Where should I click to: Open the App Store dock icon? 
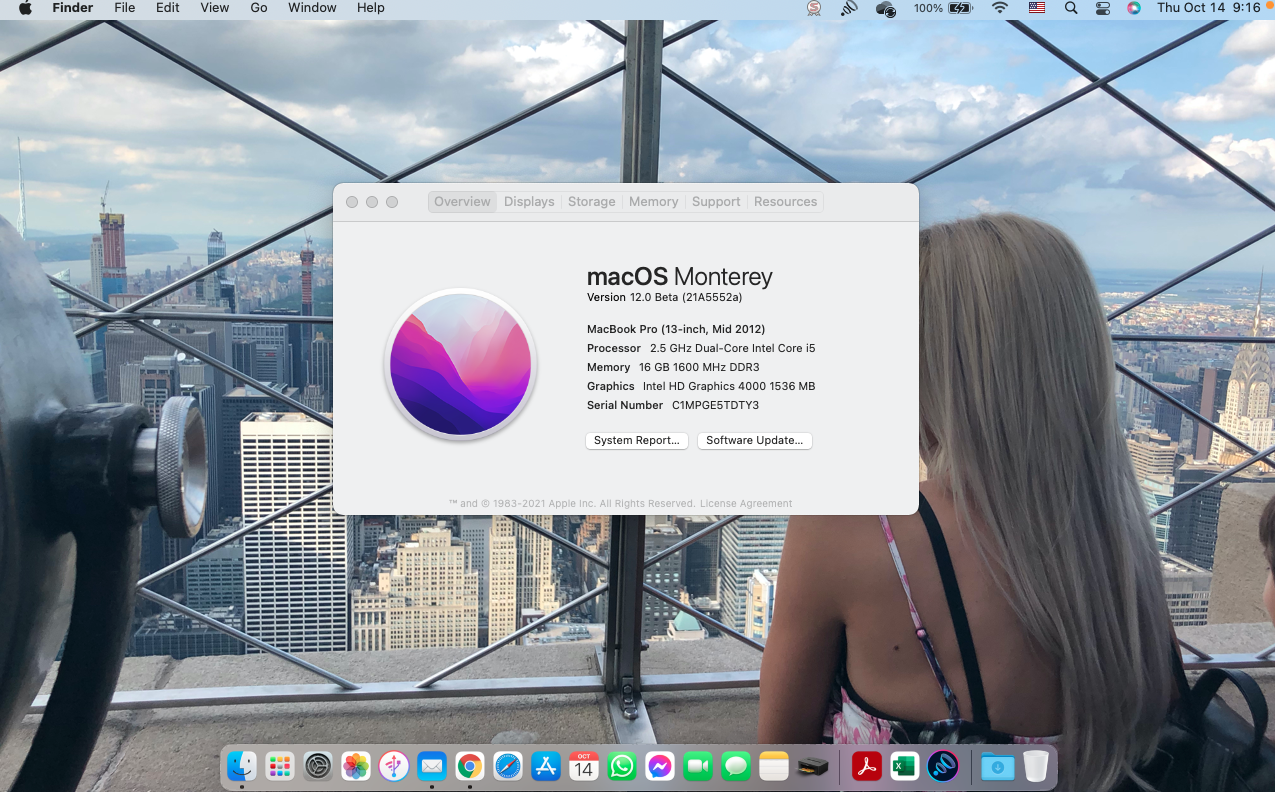(x=546, y=767)
